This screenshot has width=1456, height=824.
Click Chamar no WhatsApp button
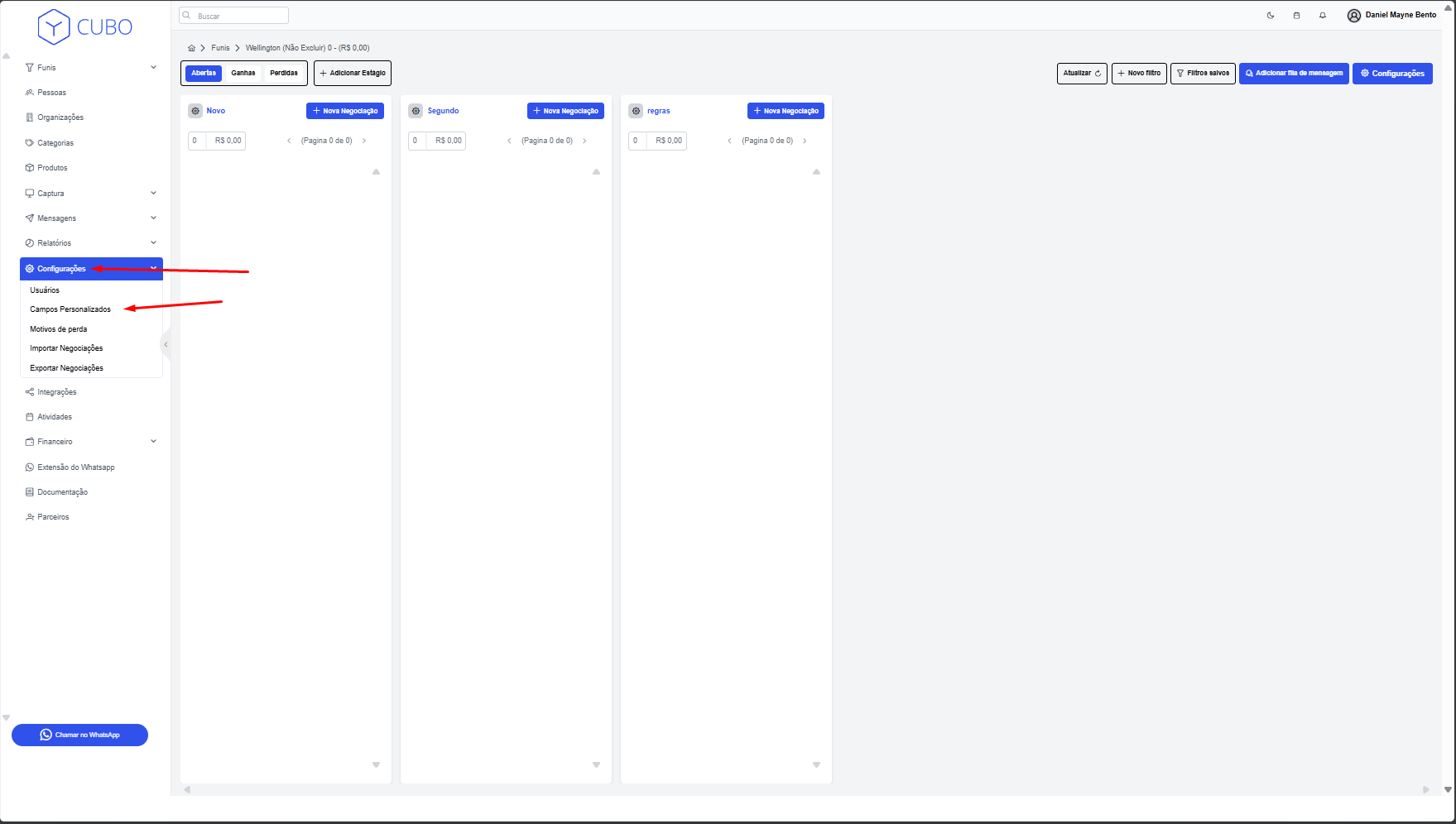(79, 735)
